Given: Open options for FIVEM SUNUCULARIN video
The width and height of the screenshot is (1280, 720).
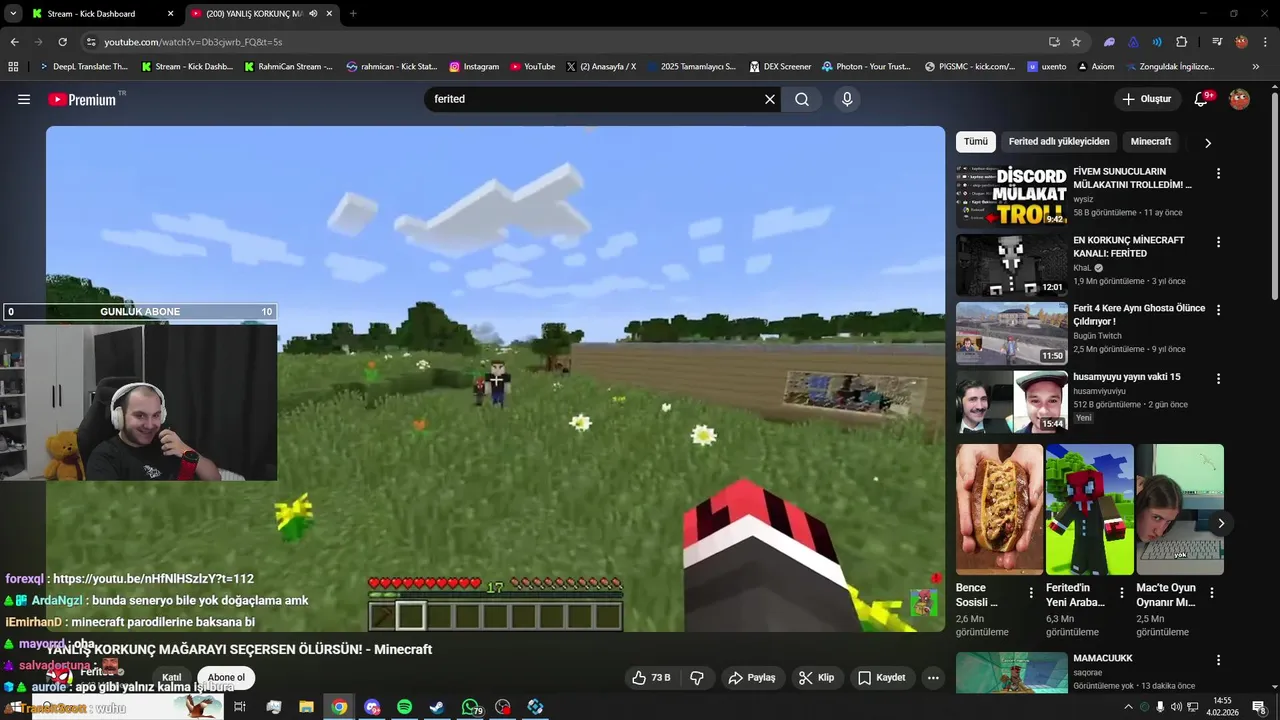Looking at the screenshot, I should tap(1218, 174).
